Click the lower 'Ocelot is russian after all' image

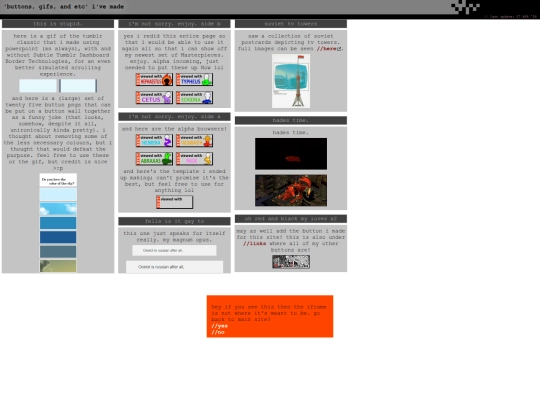[x=174, y=267]
